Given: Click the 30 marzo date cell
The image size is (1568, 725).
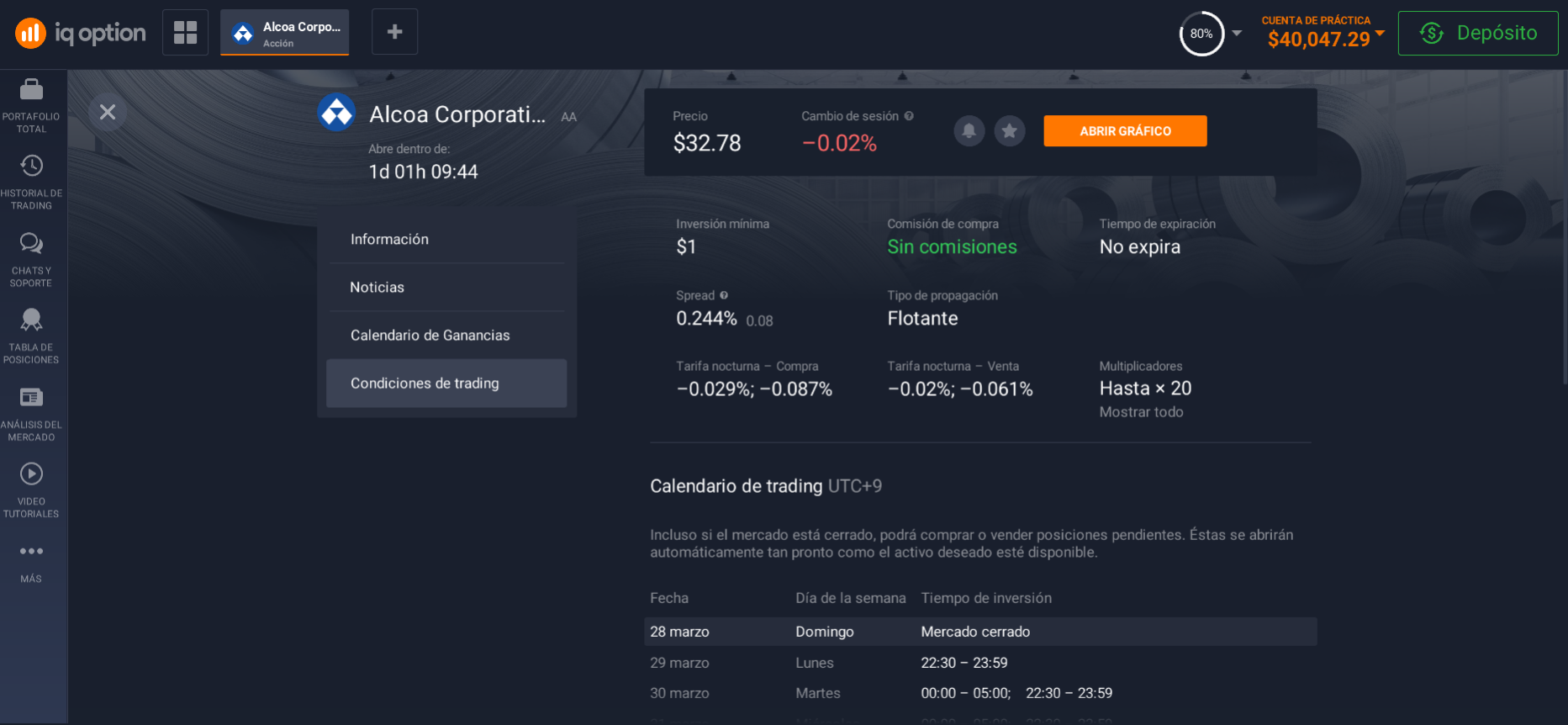Looking at the screenshot, I should [679, 693].
